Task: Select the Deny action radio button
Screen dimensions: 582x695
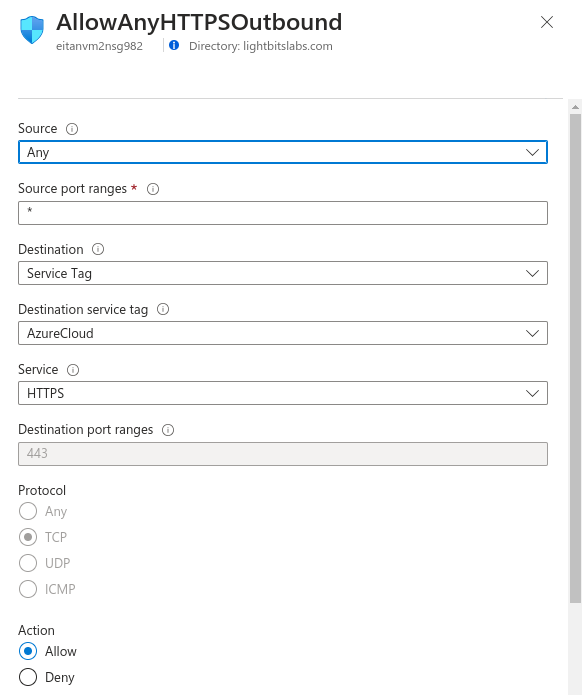Action: tap(28, 677)
